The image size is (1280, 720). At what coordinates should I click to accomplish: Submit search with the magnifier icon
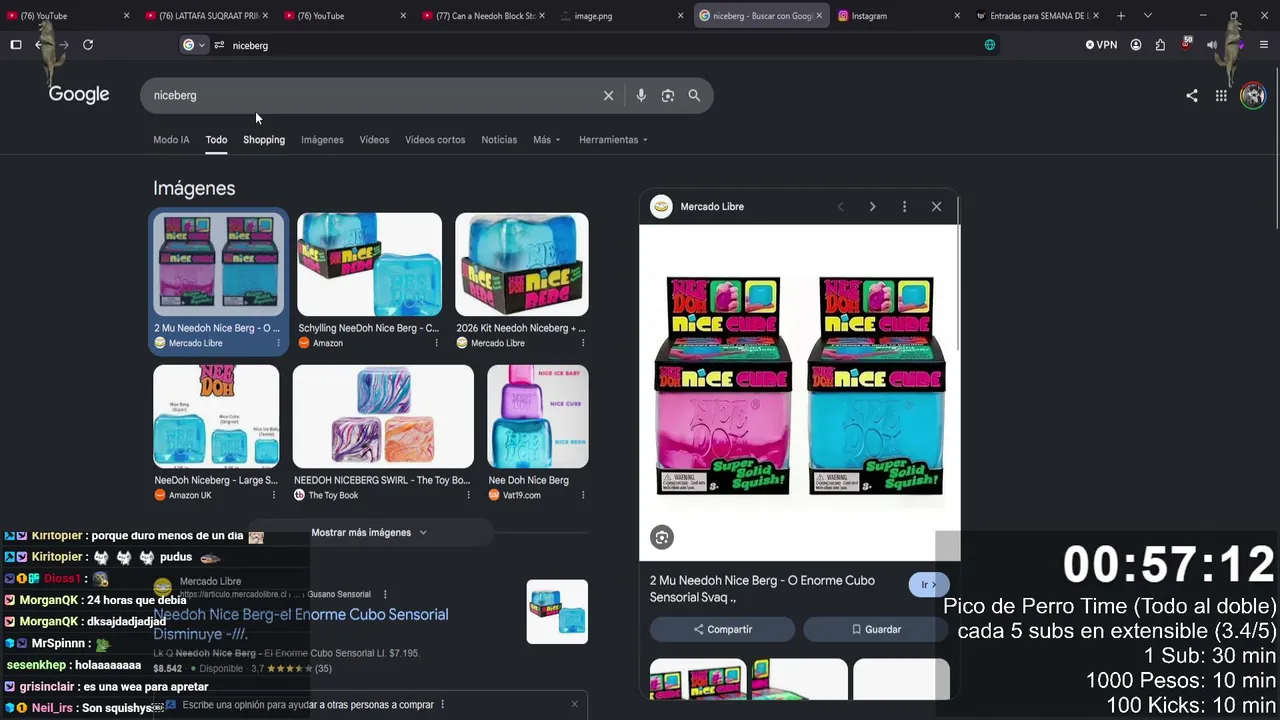point(694,96)
